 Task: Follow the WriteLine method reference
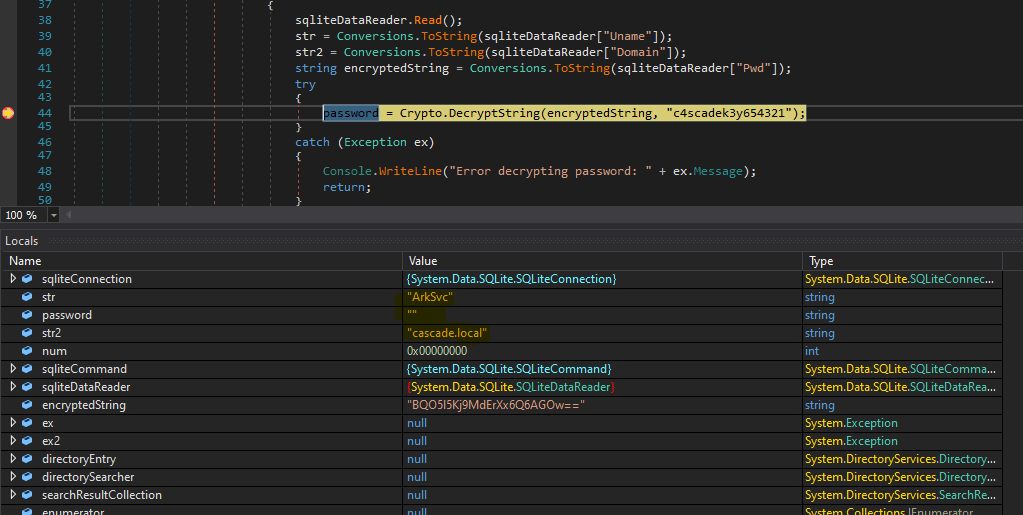click(x=408, y=171)
